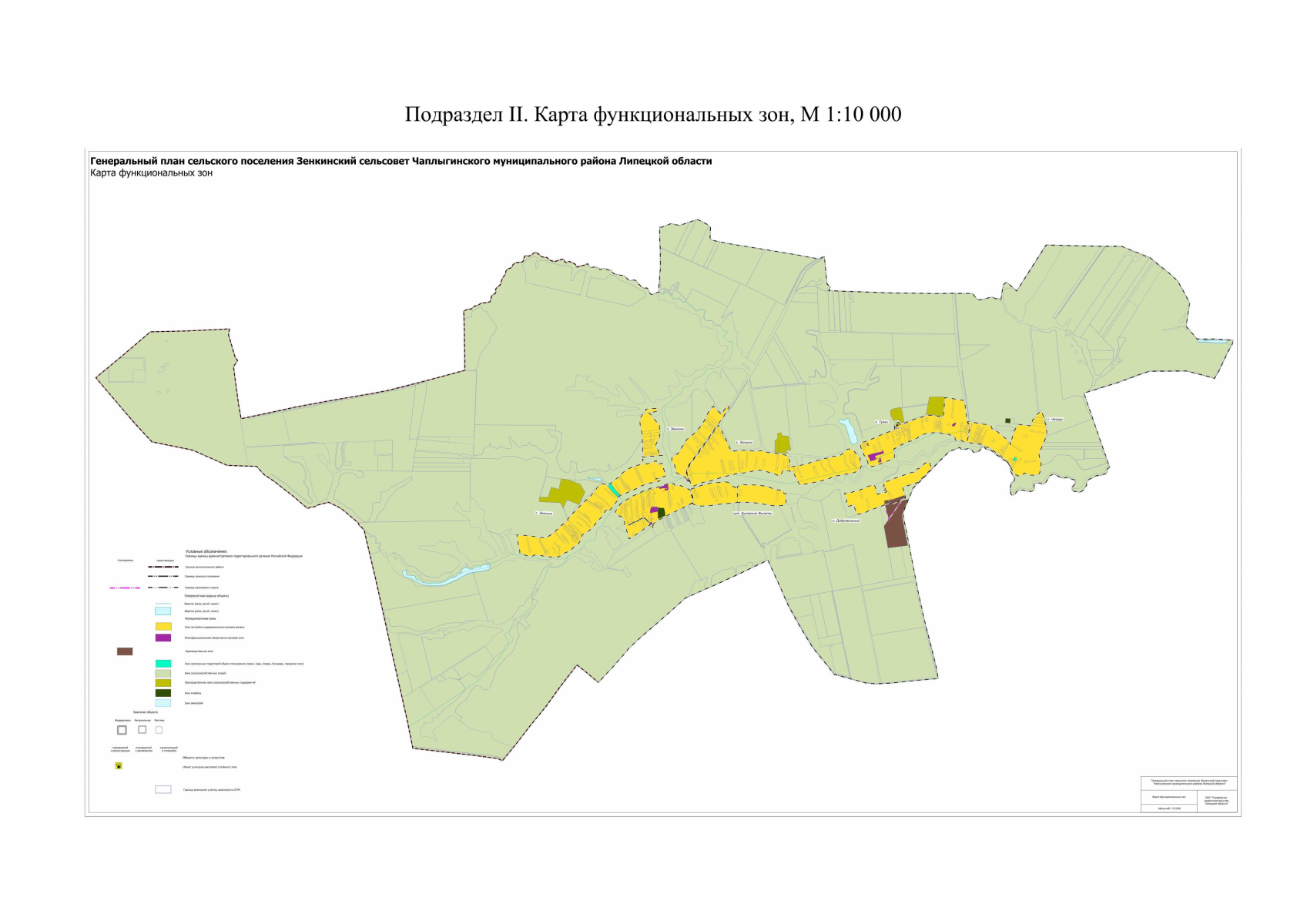Select the turquoise green-space zone swatch

click(163, 663)
